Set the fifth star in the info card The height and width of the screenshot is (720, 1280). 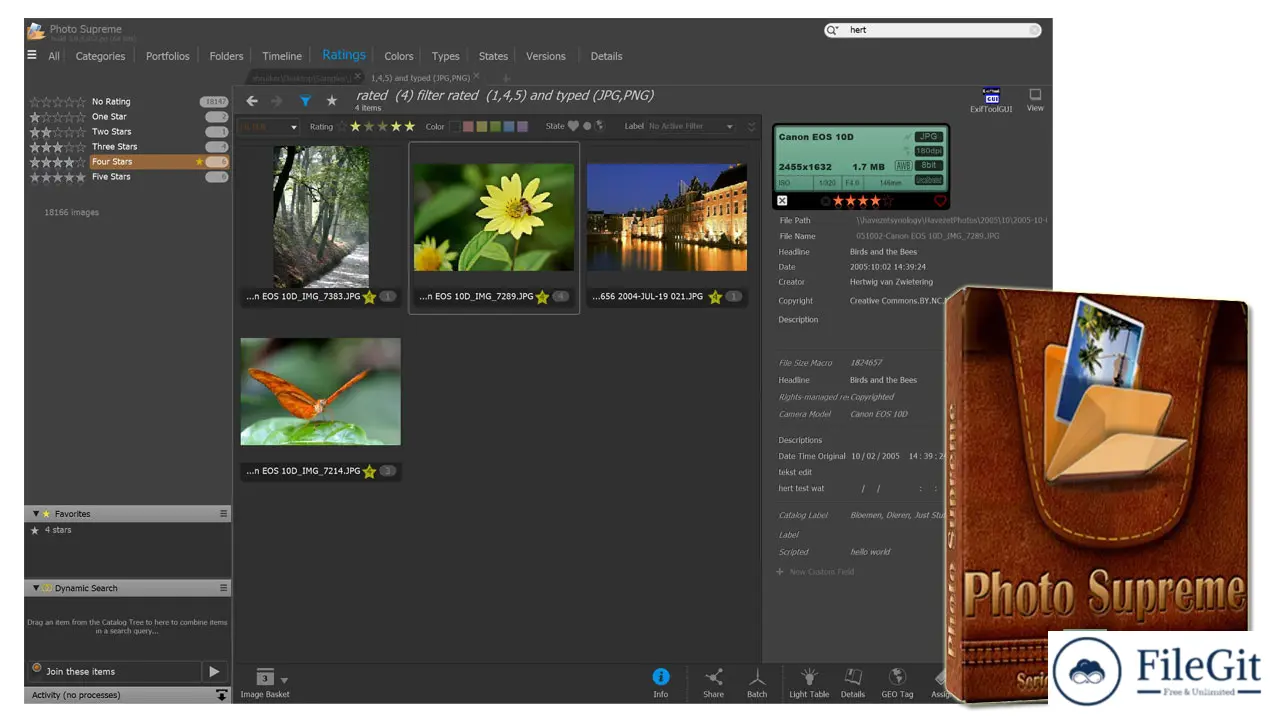(888, 201)
